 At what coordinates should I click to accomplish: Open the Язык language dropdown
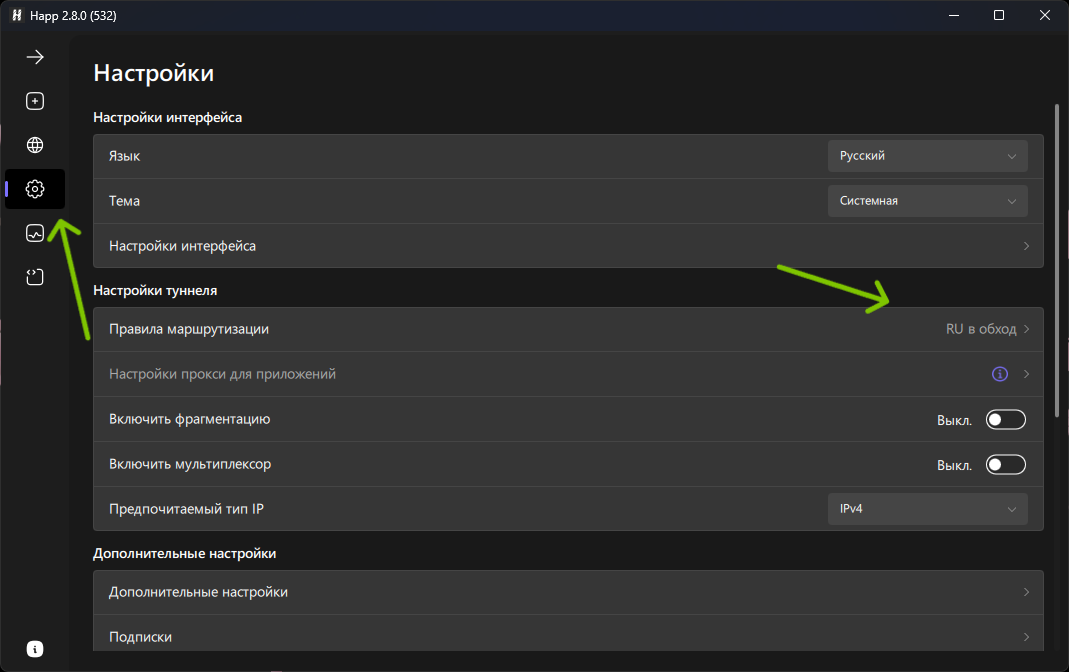coord(927,156)
